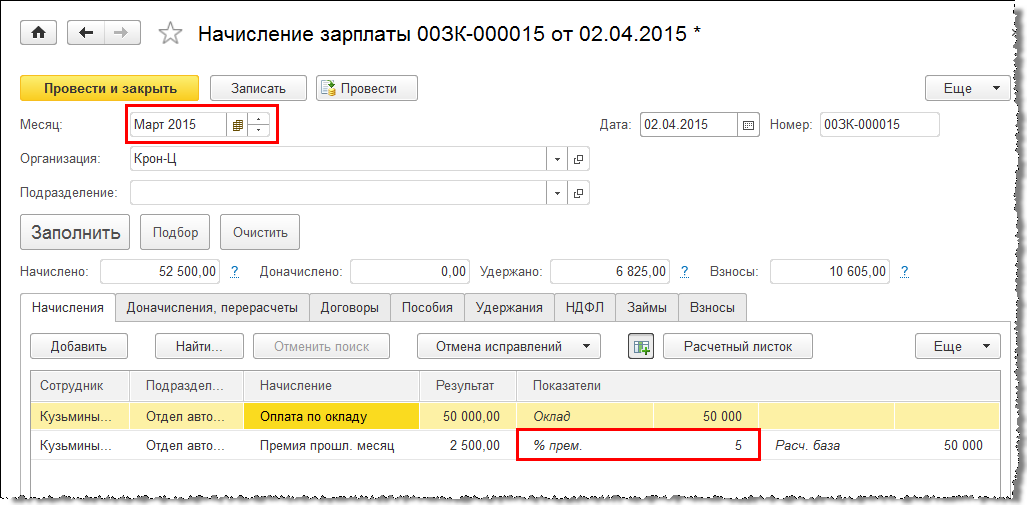The image size is (1027, 505).
Task: Open the month picker icon next to Март 2015
Action: (x=237, y=125)
